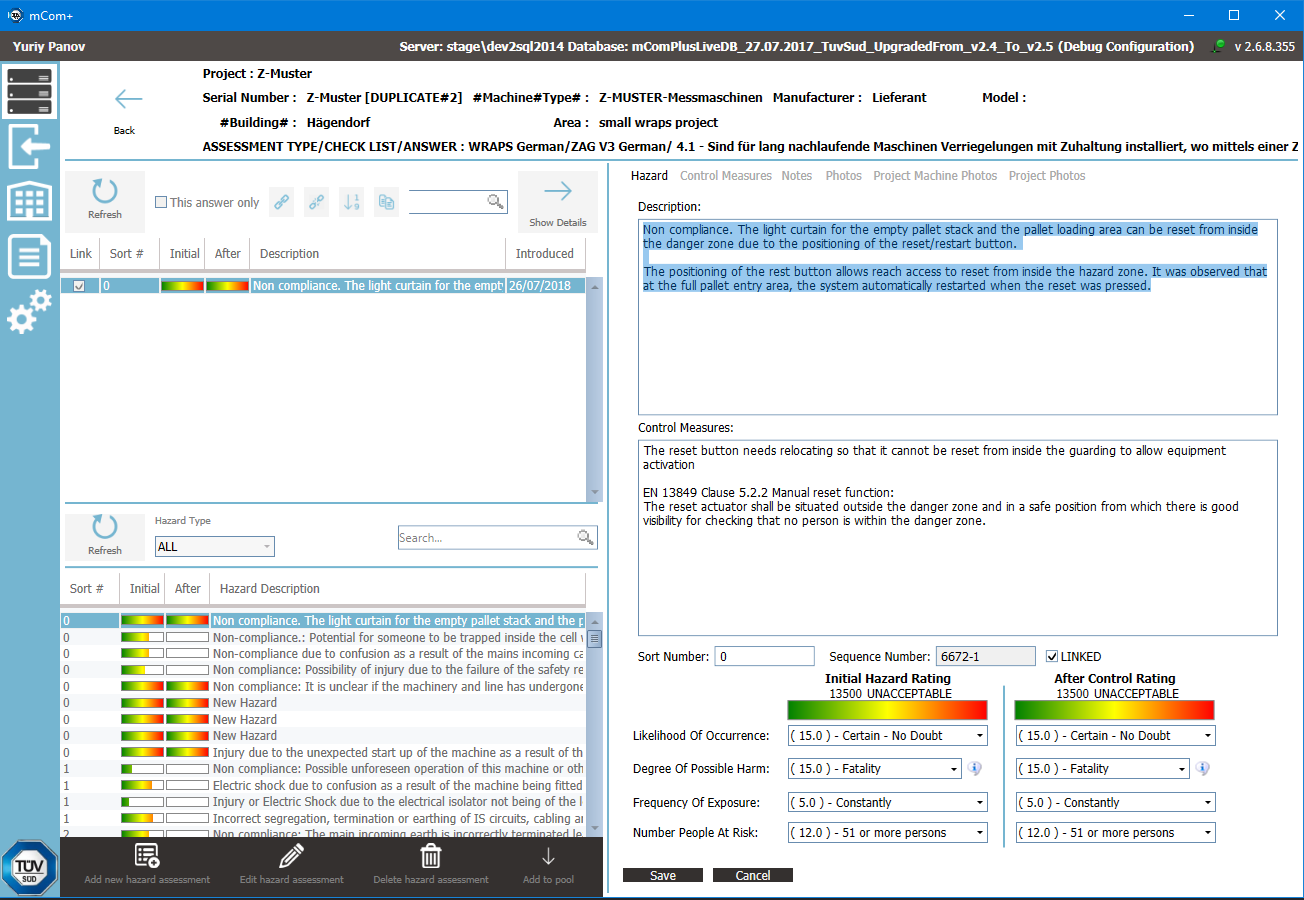
Task: Select 'Electric shock due to confusion' hazard row
Action: click(324, 785)
